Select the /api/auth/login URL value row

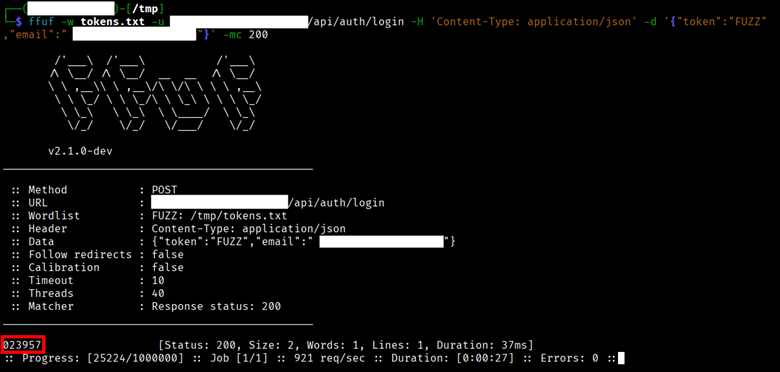tap(268, 203)
